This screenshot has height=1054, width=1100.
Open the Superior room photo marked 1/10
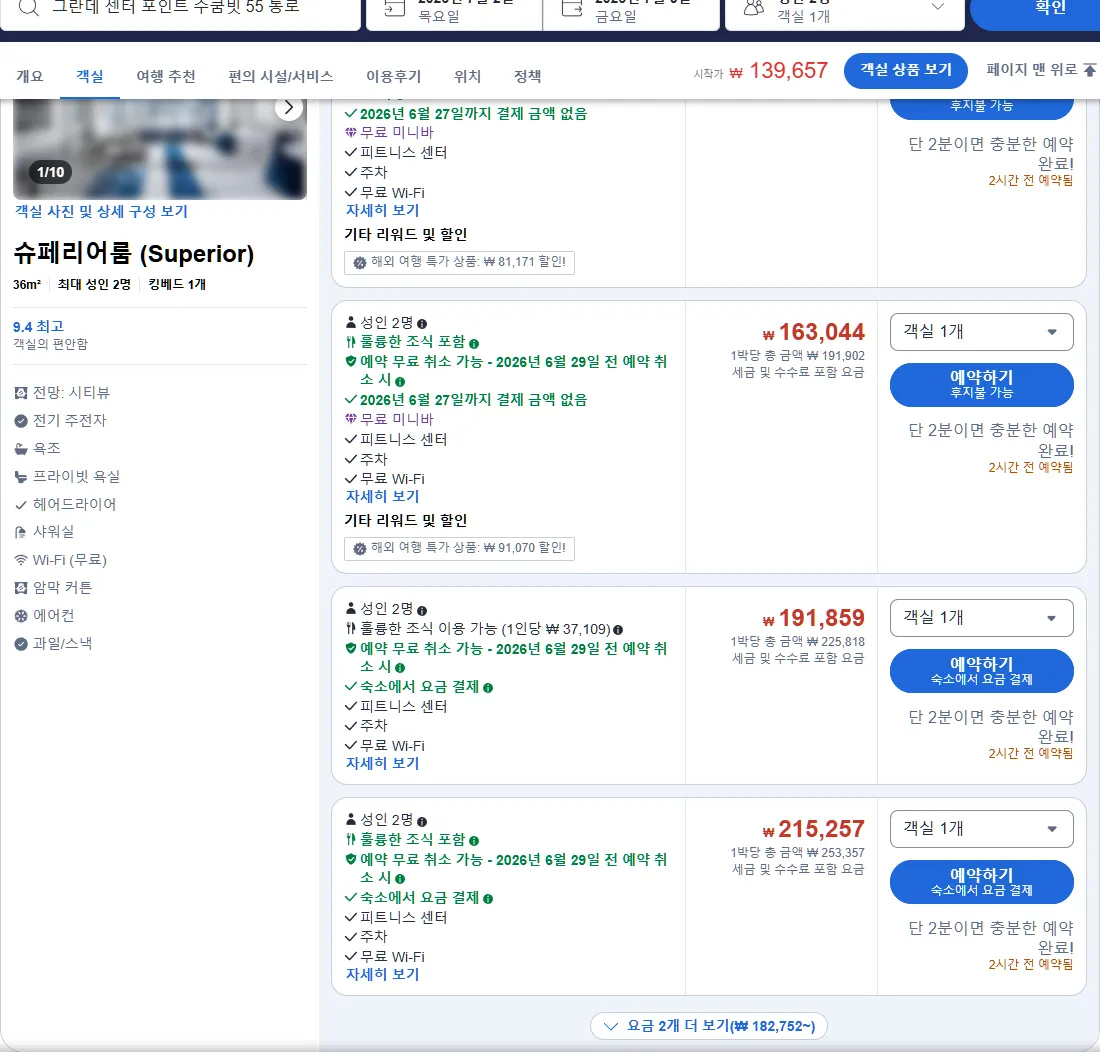click(160, 149)
